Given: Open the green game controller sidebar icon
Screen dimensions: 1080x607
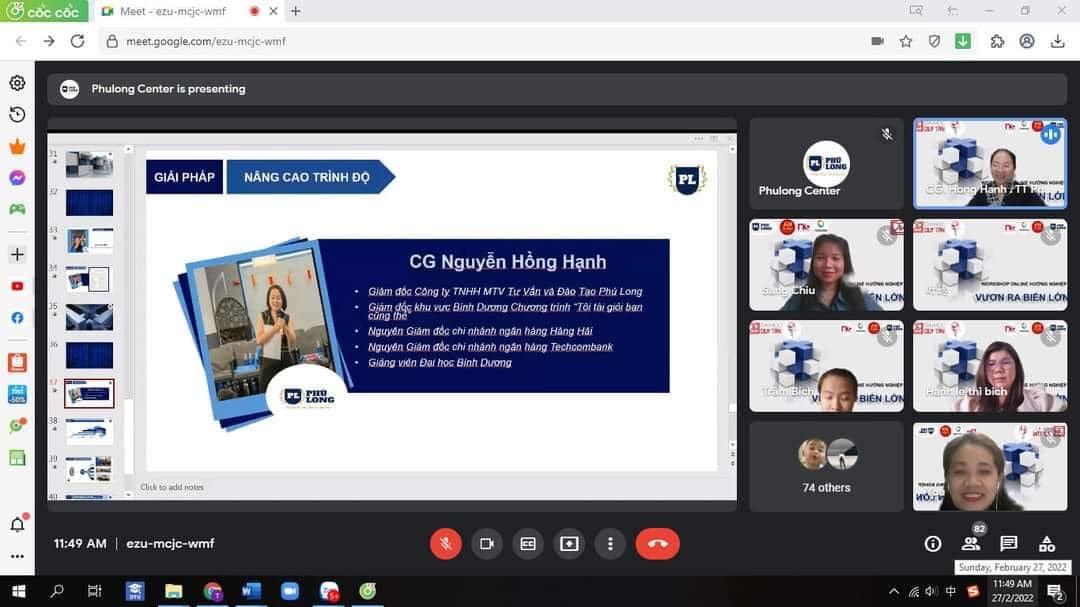Looking at the screenshot, I should pyautogui.click(x=17, y=209).
